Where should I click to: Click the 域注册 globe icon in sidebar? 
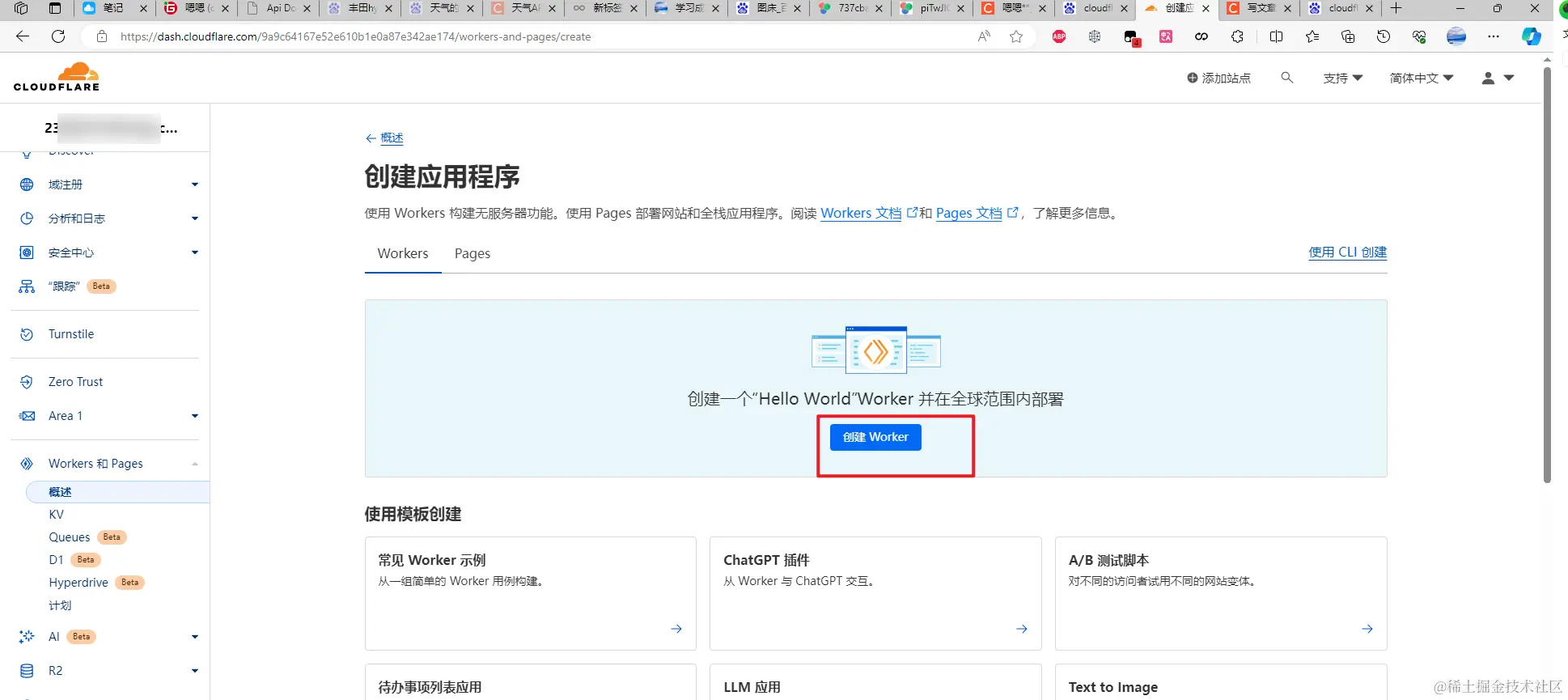(x=27, y=185)
